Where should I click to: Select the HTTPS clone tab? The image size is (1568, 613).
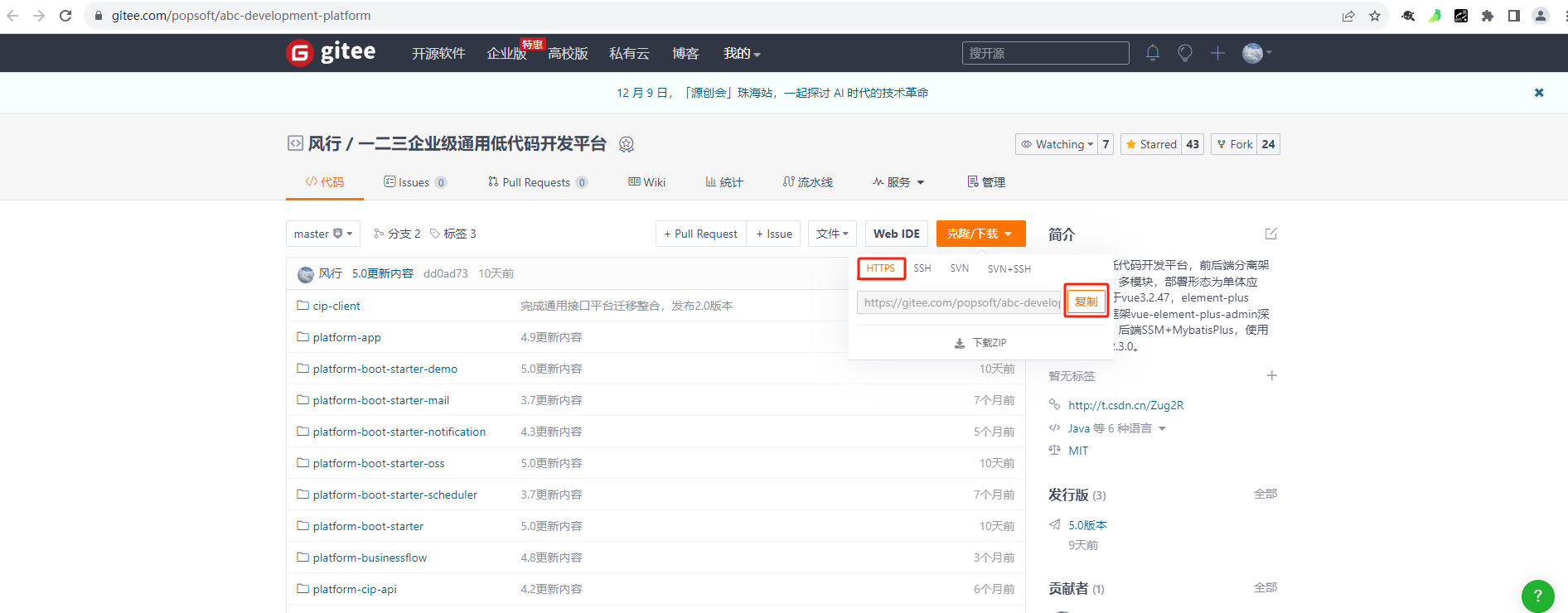(880, 268)
